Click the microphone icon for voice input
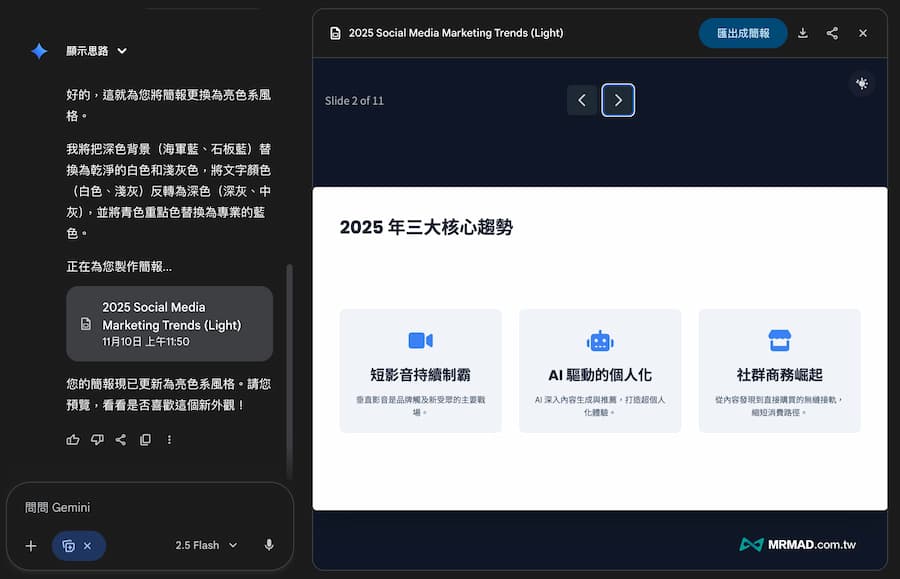The height and width of the screenshot is (579, 900). [x=268, y=545]
